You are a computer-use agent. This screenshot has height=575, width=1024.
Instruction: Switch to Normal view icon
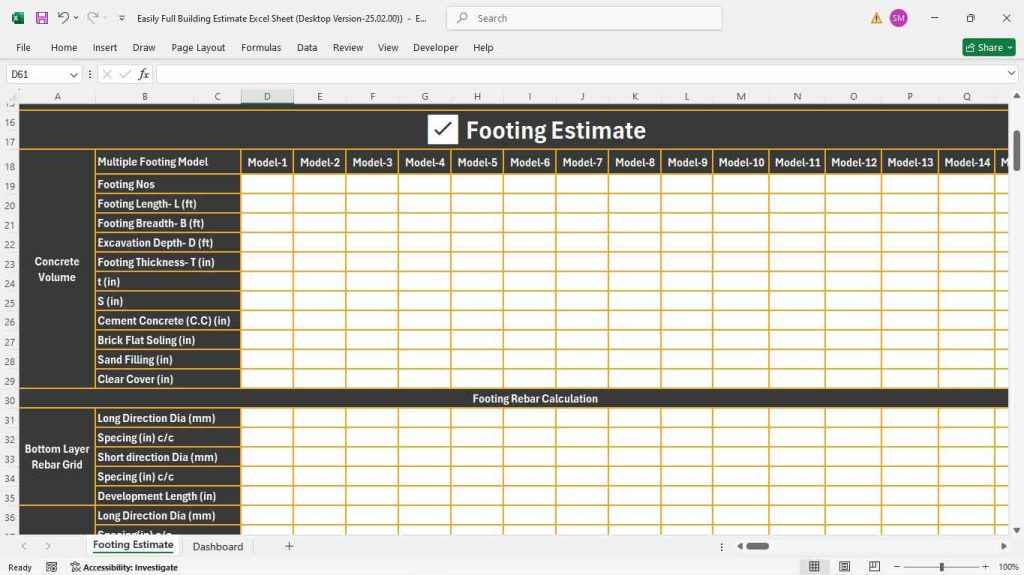pos(814,567)
